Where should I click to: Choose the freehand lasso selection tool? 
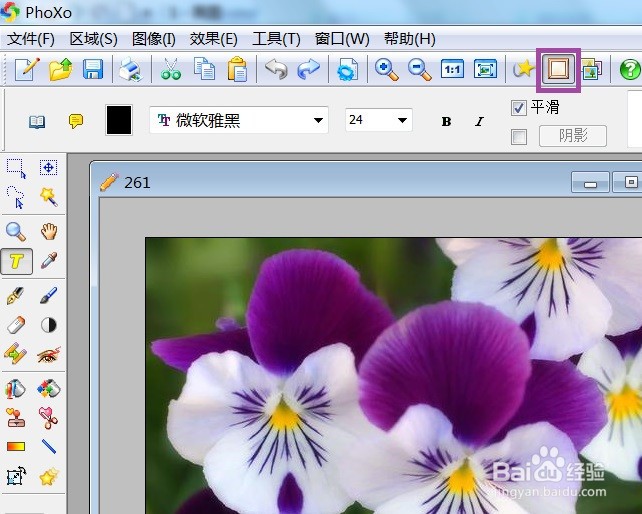coord(16,197)
